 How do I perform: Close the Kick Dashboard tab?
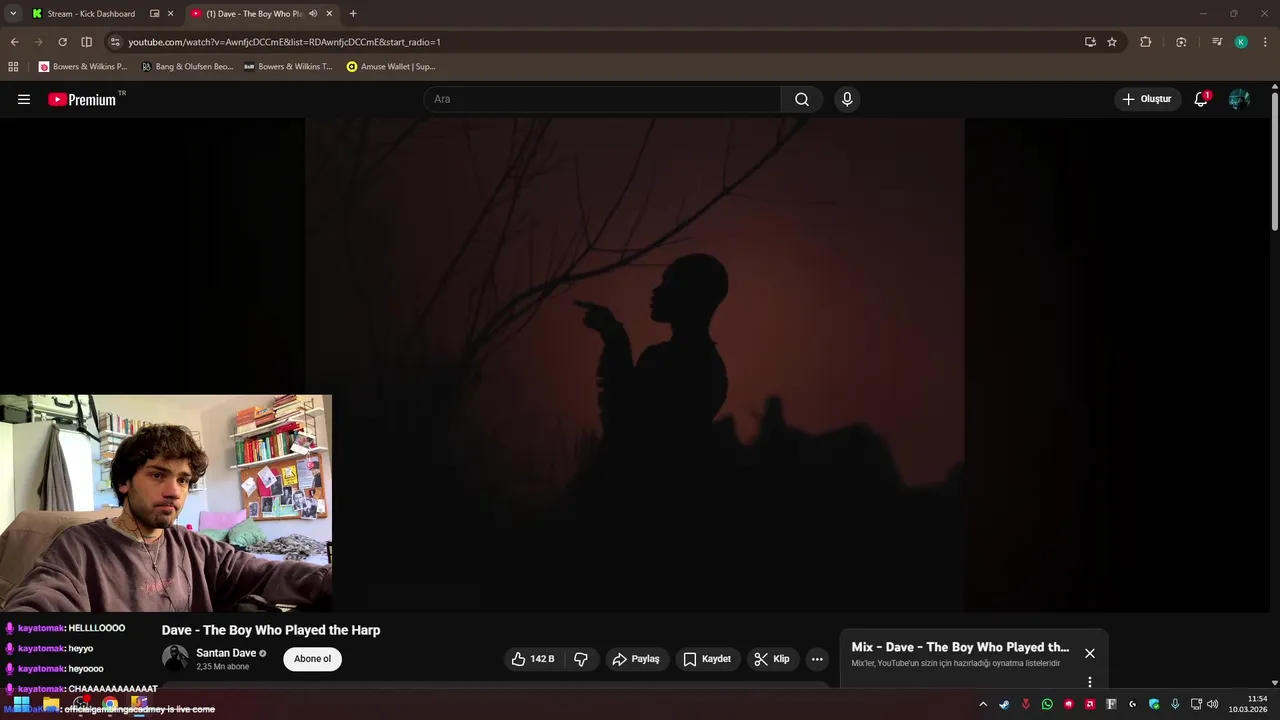[x=170, y=14]
